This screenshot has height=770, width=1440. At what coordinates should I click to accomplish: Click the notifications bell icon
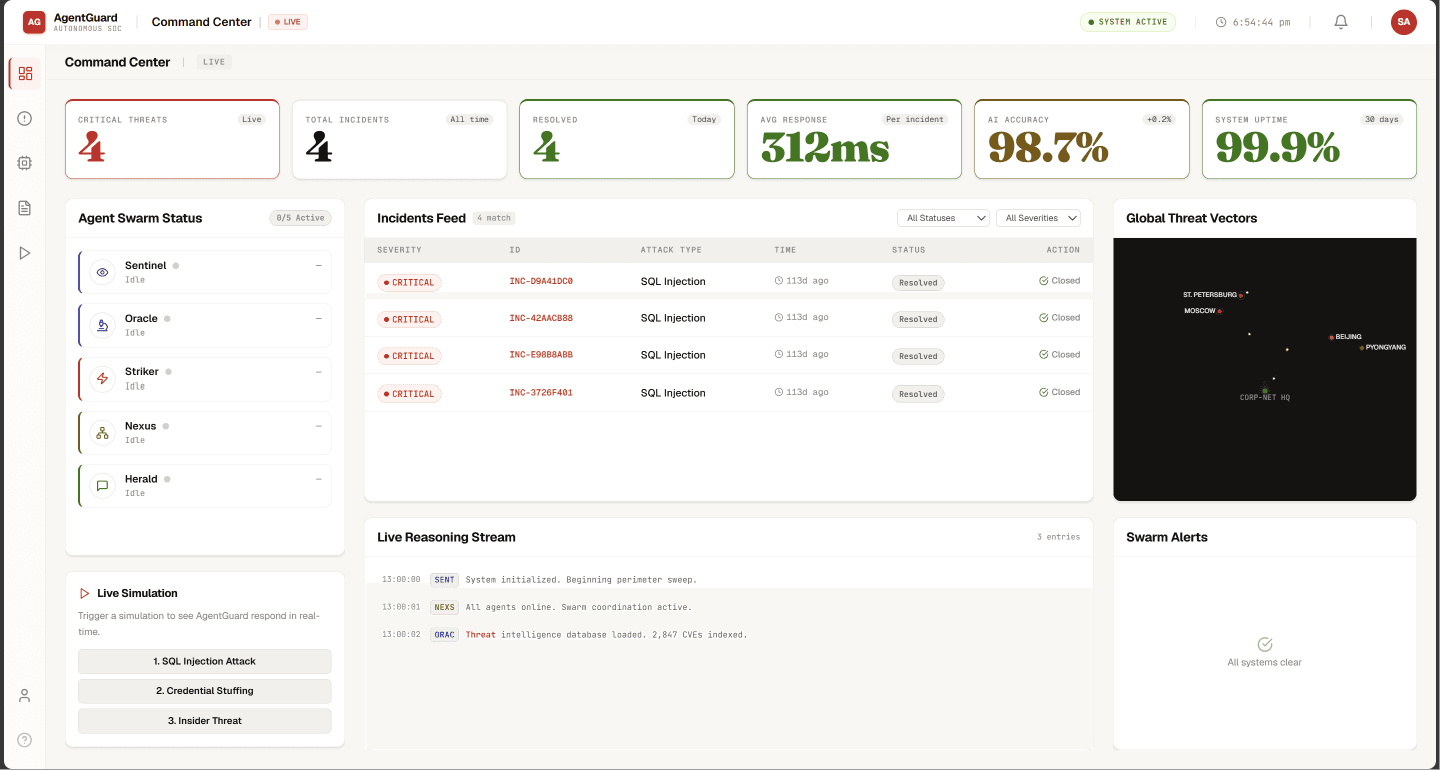1341,22
